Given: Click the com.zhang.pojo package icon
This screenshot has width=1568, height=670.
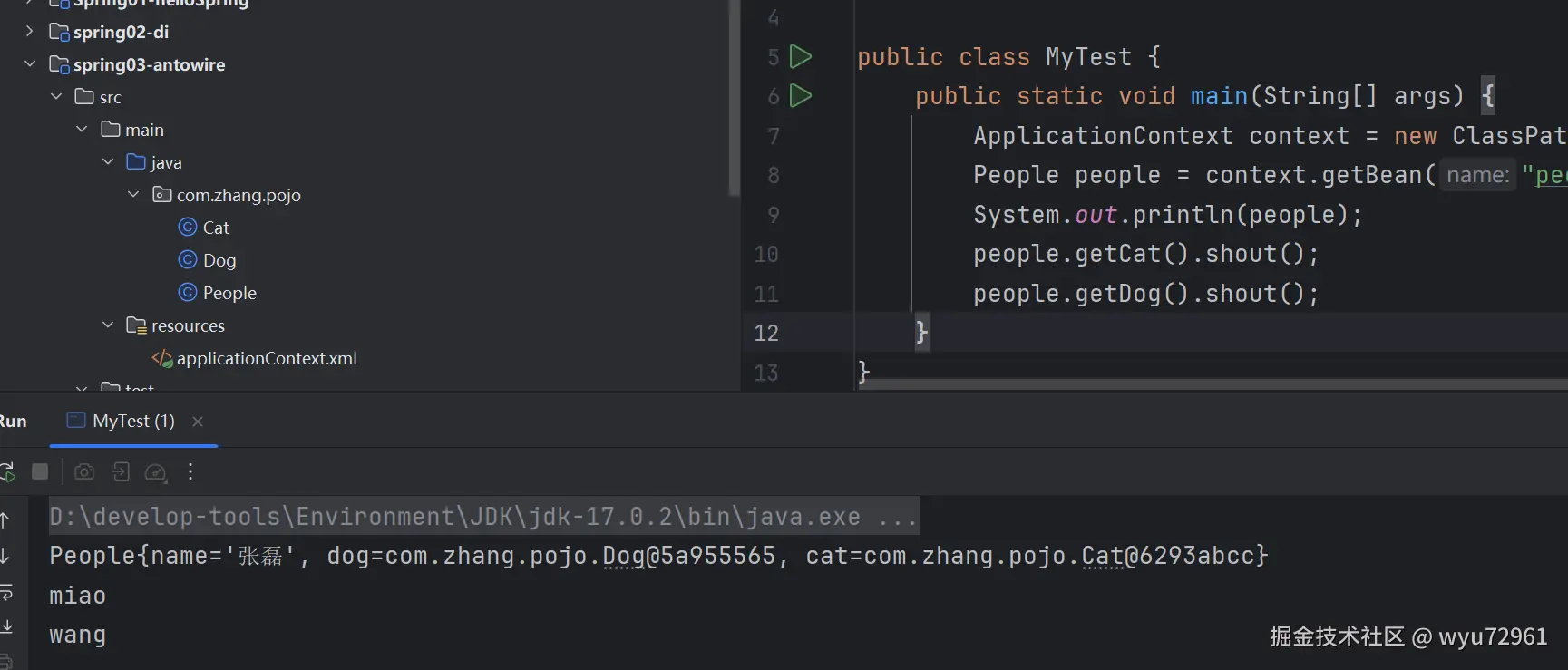Looking at the screenshot, I should (x=162, y=194).
